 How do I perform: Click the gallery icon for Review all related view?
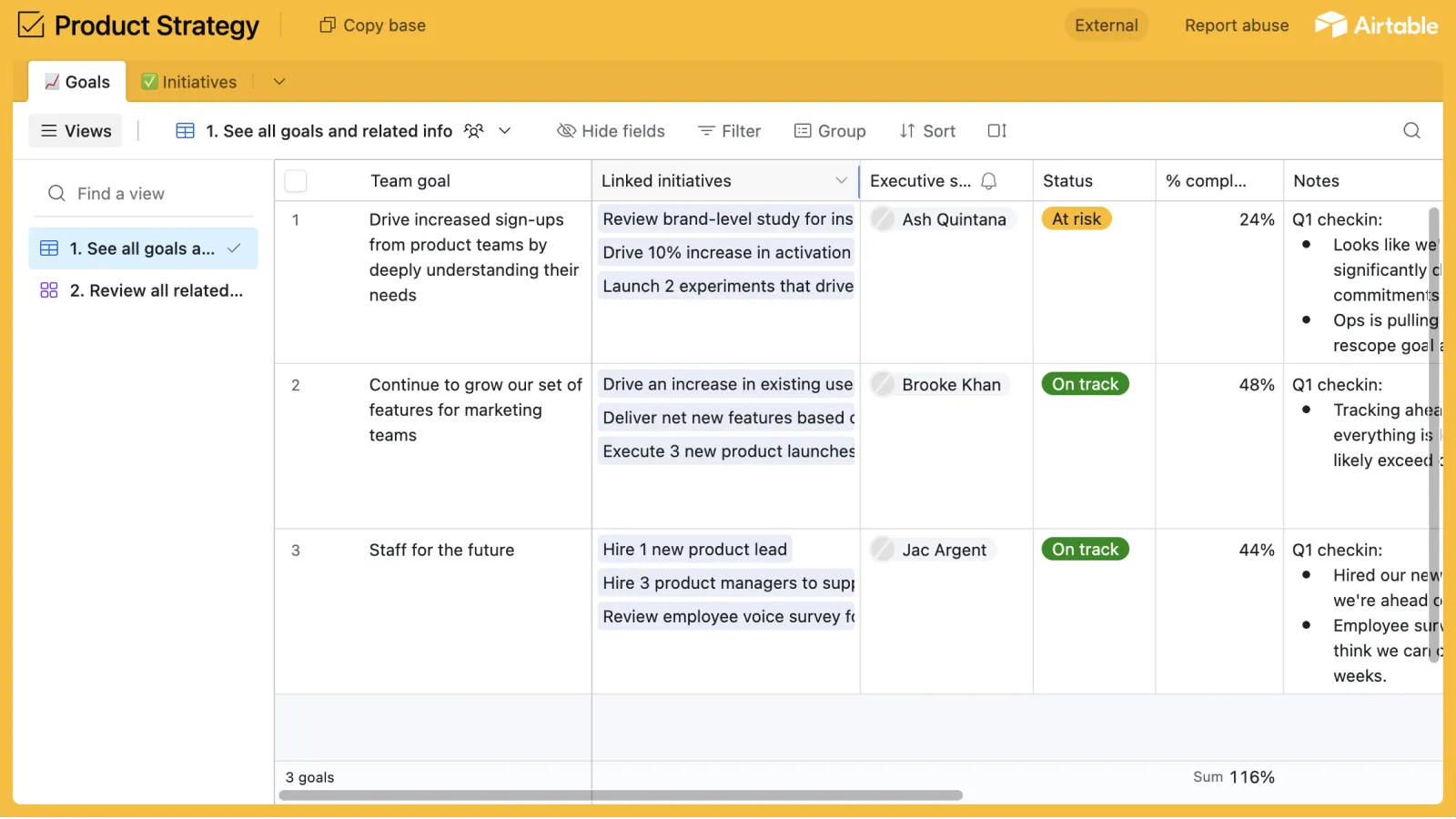49,290
